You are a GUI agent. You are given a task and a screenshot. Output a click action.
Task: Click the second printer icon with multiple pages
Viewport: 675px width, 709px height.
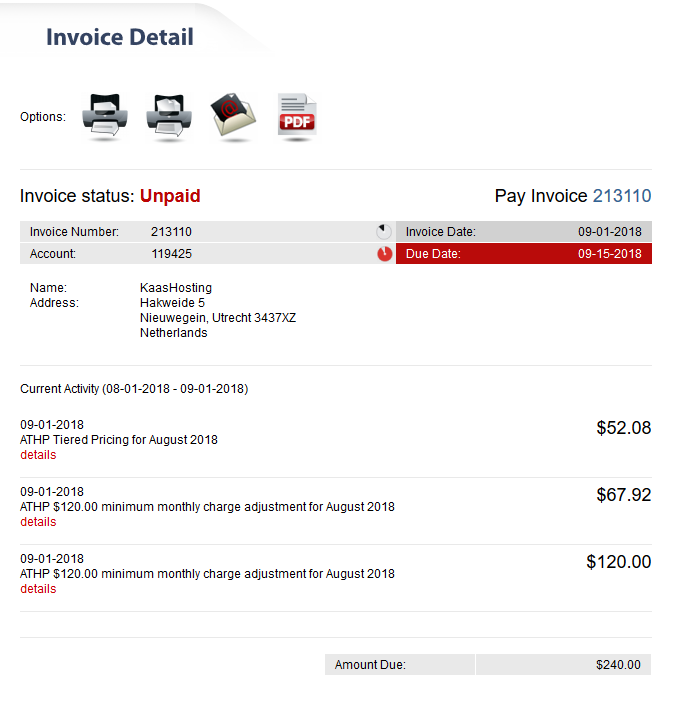(169, 116)
